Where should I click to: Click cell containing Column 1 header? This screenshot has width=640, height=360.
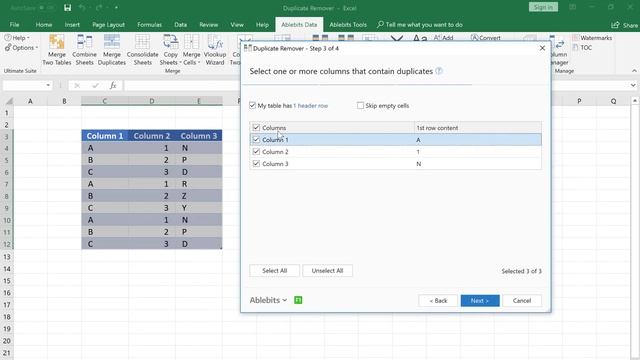pos(105,136)
